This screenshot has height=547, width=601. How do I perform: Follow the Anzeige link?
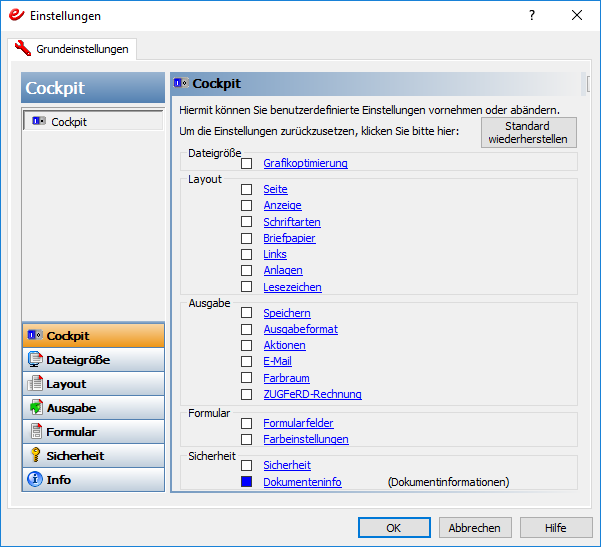pyautogui.click(x=282, y=205)
